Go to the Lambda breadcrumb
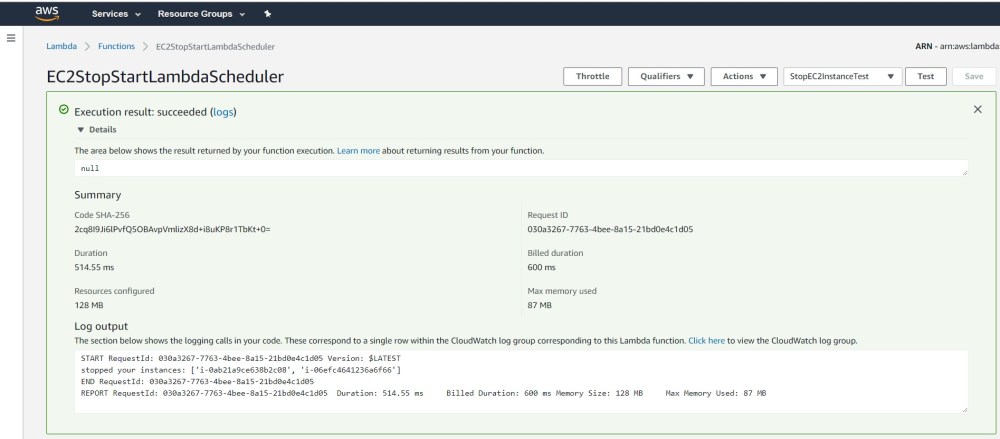Screen dimensions: 1000x439 coord(61,47)
